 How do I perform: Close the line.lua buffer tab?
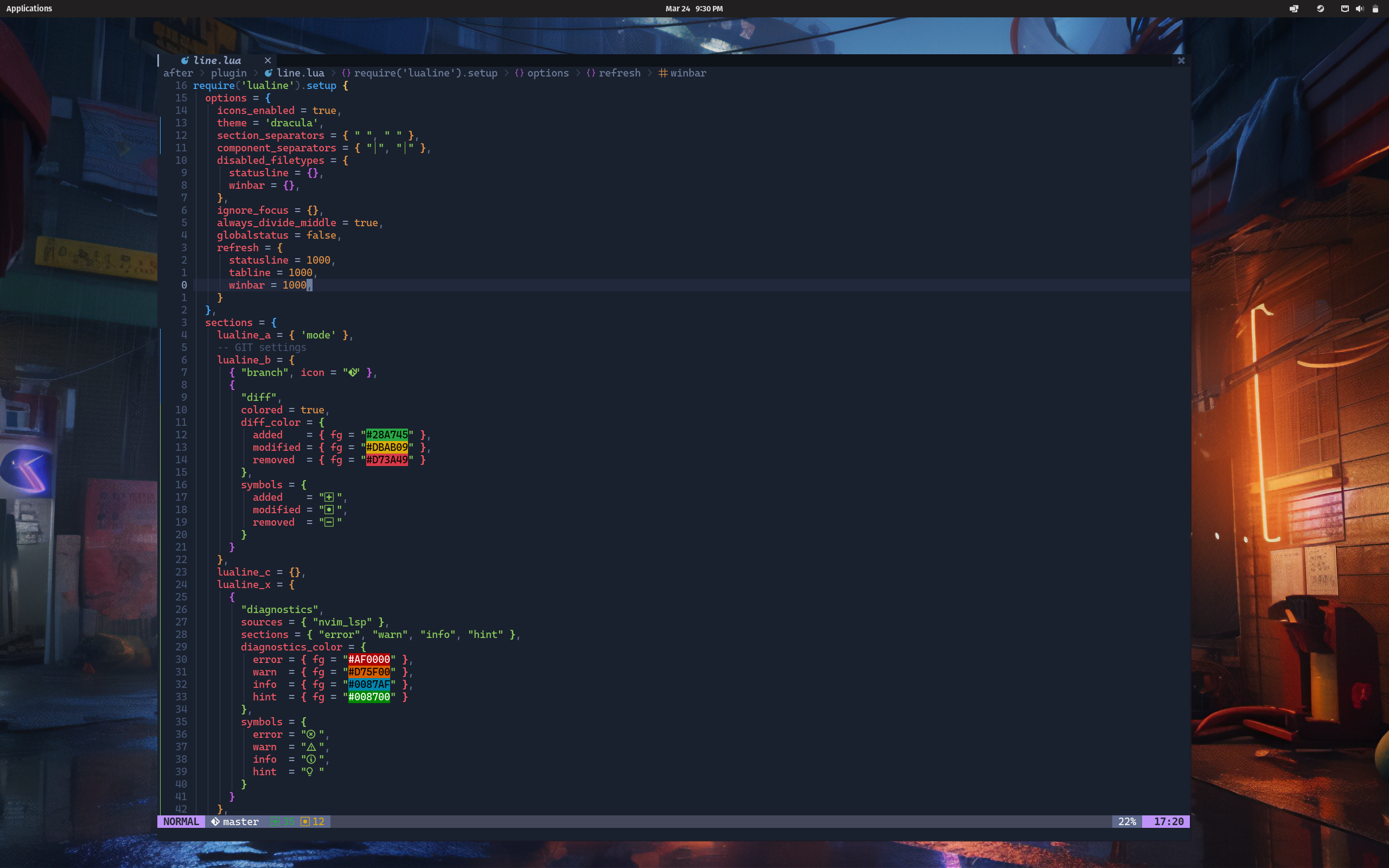pyautogui.click(x=267, y=60)
